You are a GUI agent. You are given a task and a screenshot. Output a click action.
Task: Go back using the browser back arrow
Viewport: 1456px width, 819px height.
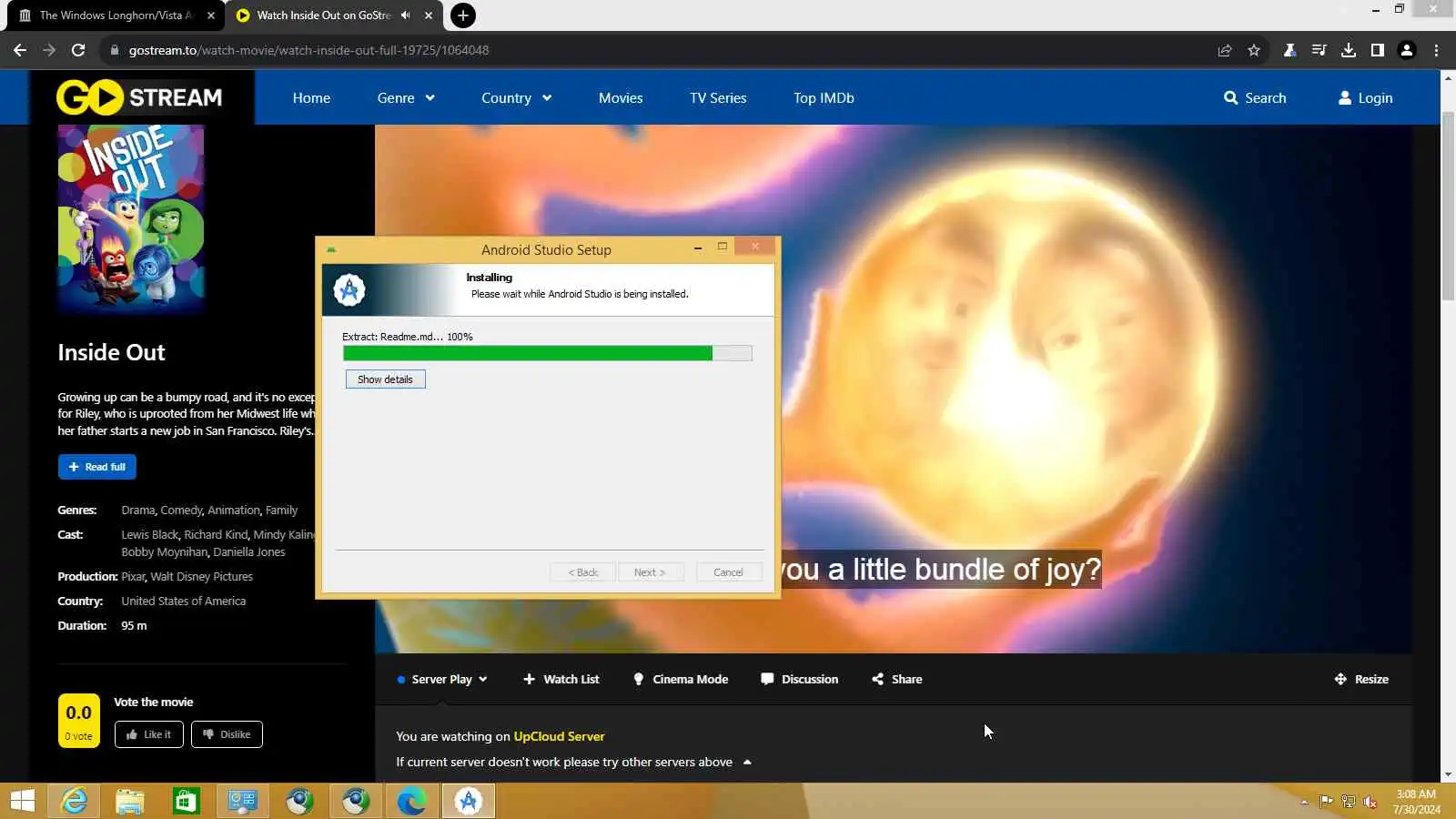(20, 50)
